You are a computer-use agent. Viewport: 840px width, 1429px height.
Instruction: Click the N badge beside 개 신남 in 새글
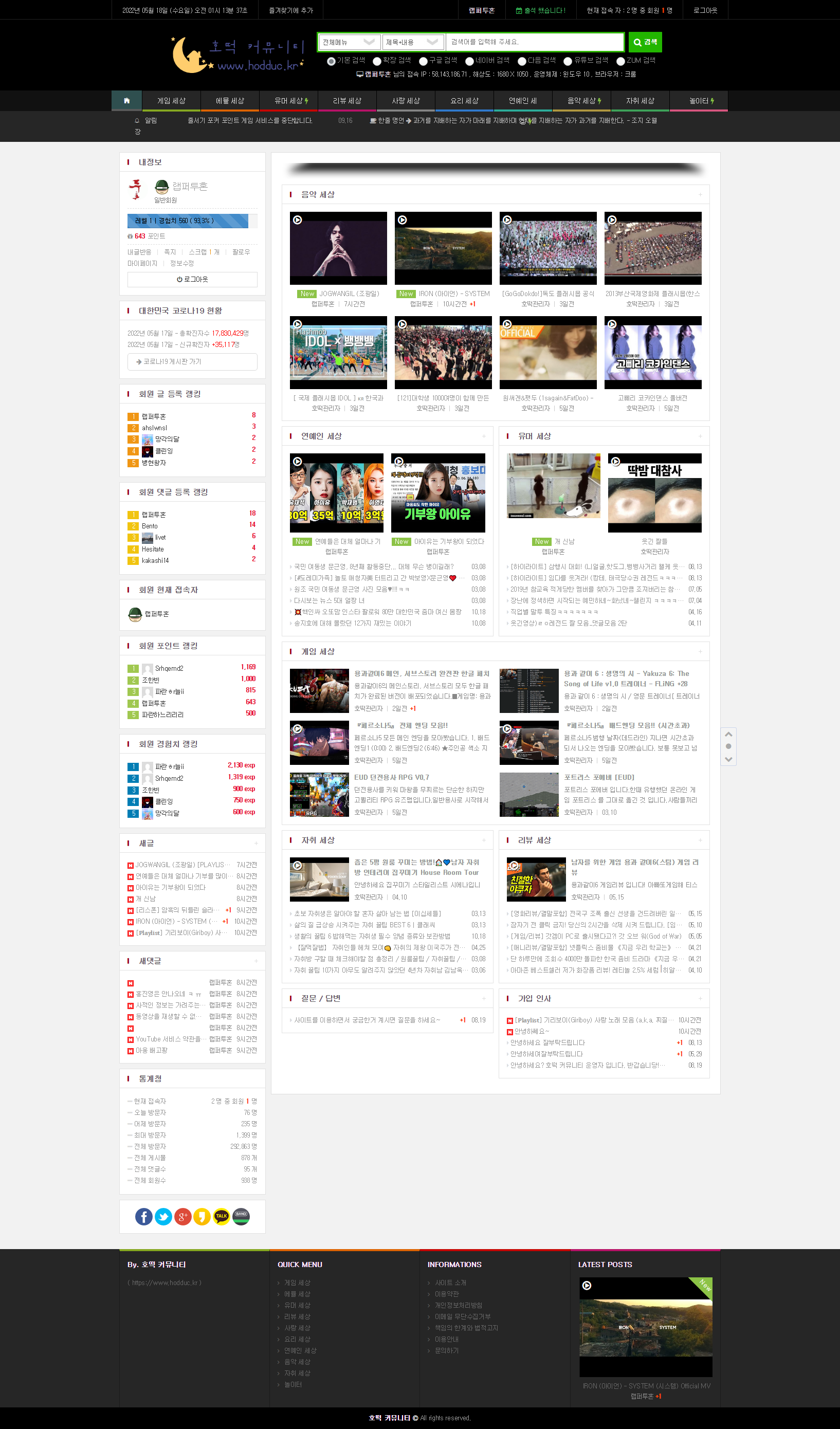pos(131,900)
